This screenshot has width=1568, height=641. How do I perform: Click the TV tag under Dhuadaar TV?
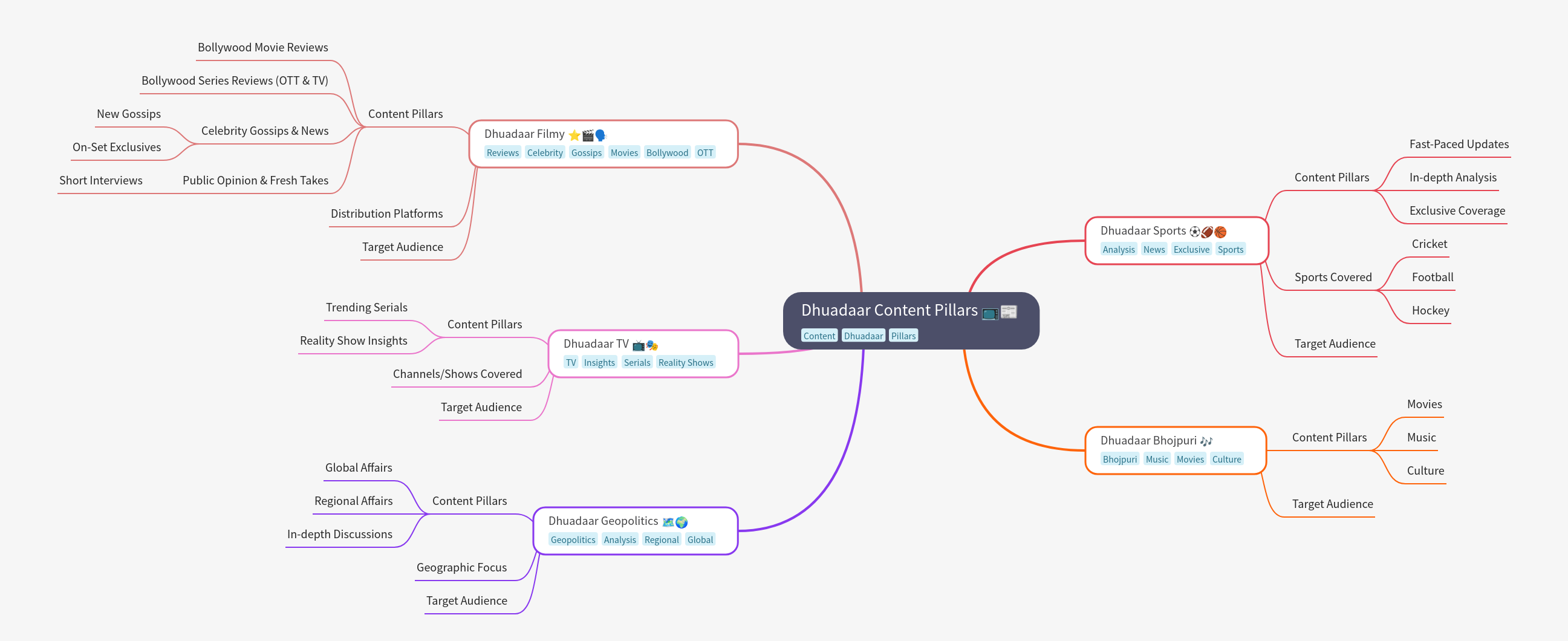[570, 363]
